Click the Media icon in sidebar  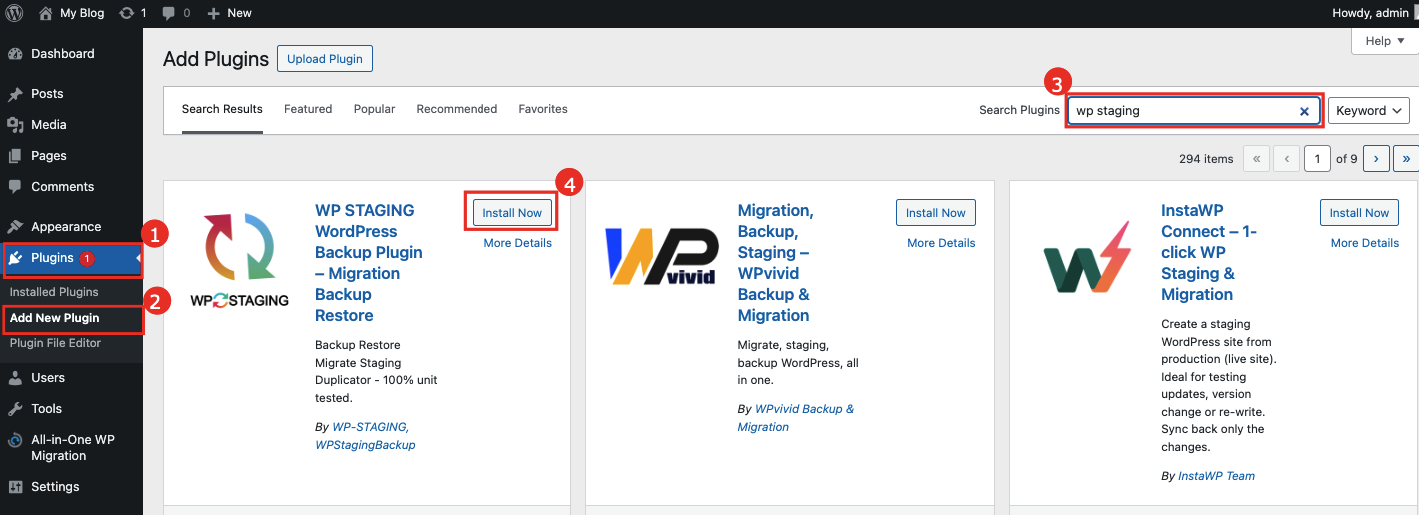click(x=15, y=125)
